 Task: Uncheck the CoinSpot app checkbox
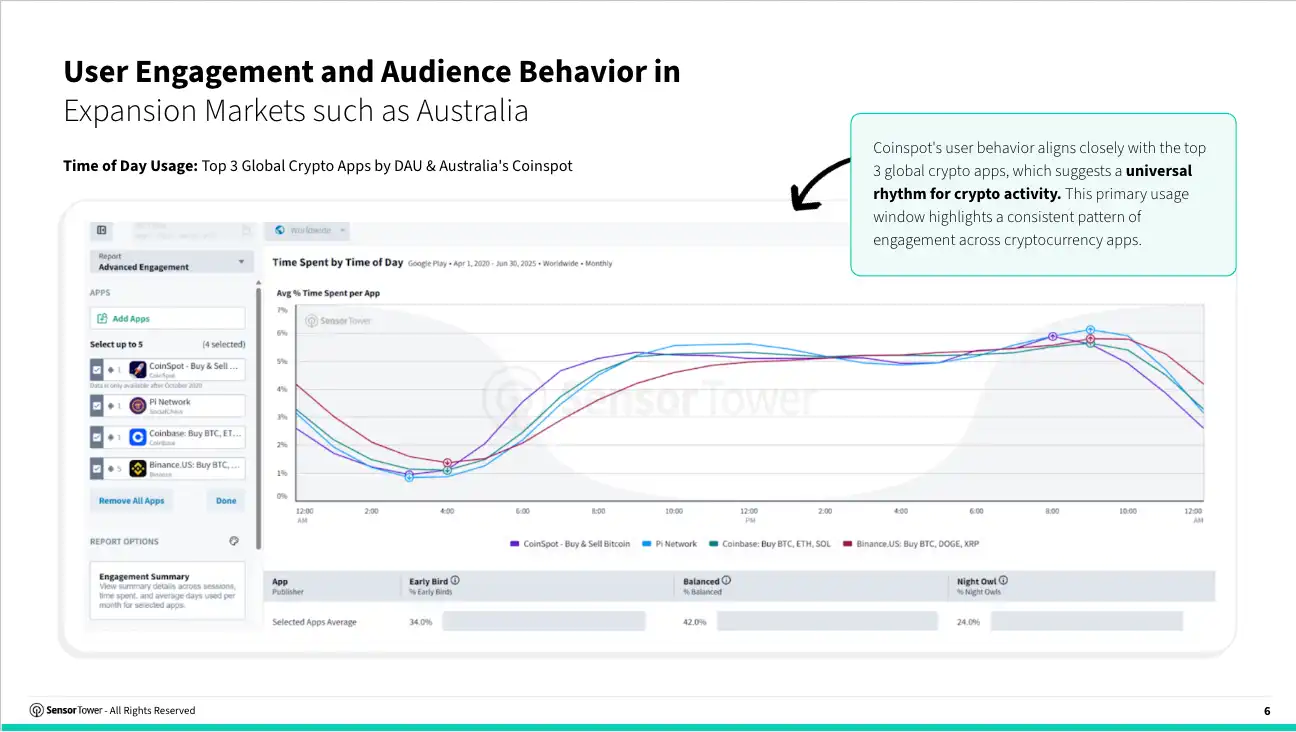tap(96, 370)
